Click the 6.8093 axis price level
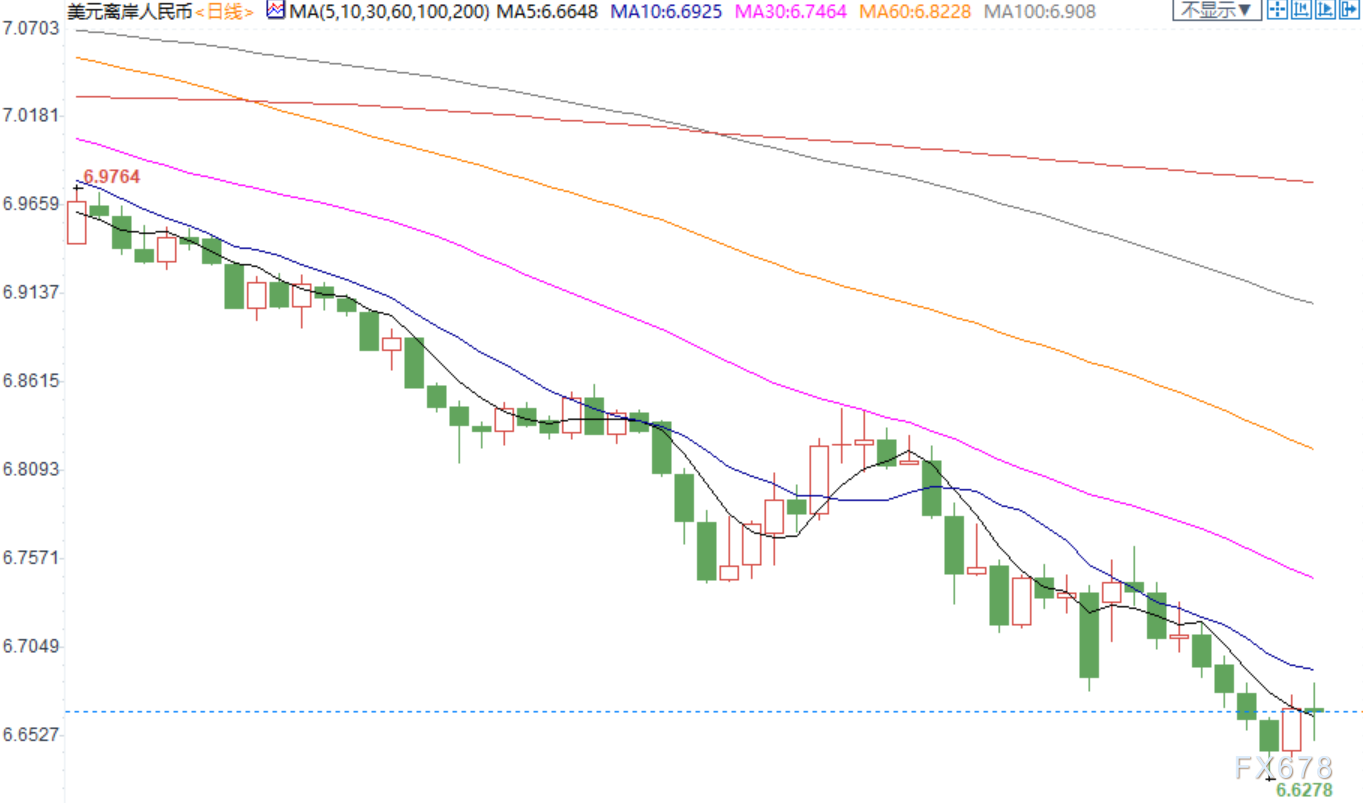1363x803 pixels. click(31, 469)
